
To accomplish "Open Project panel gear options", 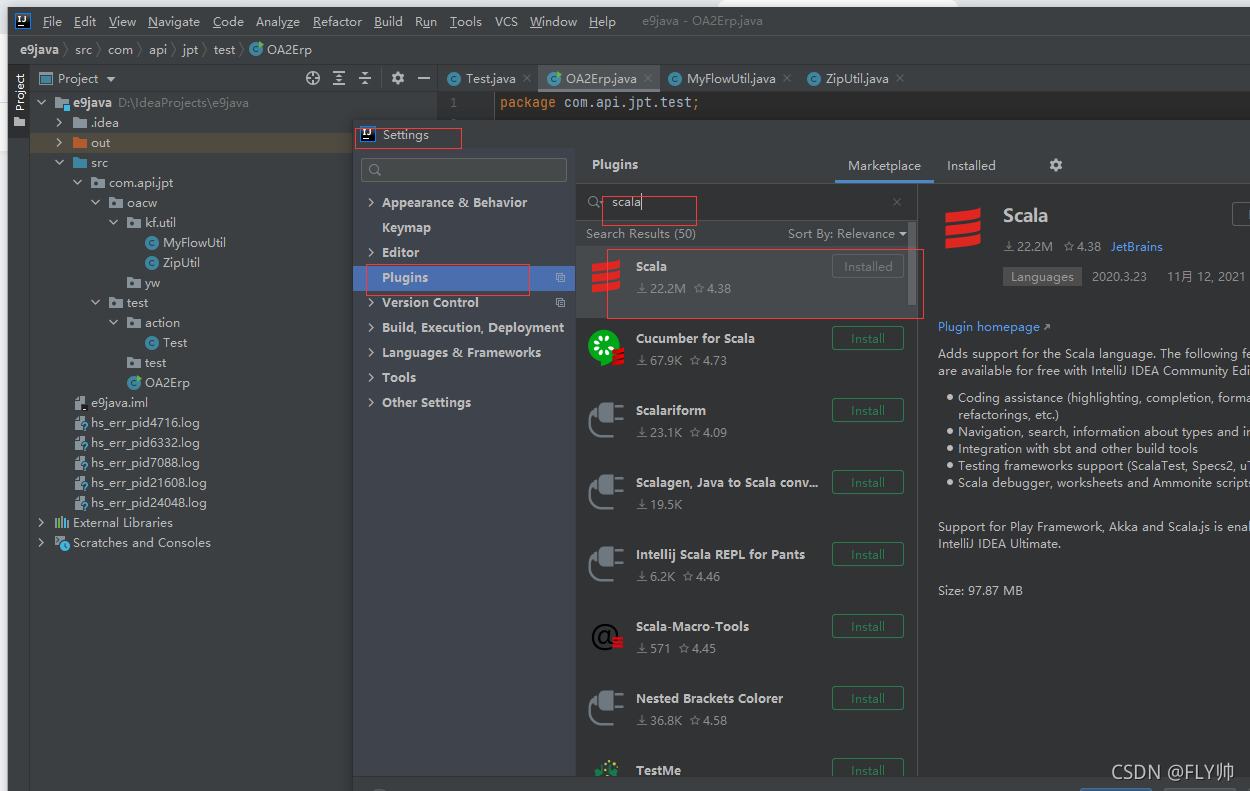I will [x=398, y=78].
